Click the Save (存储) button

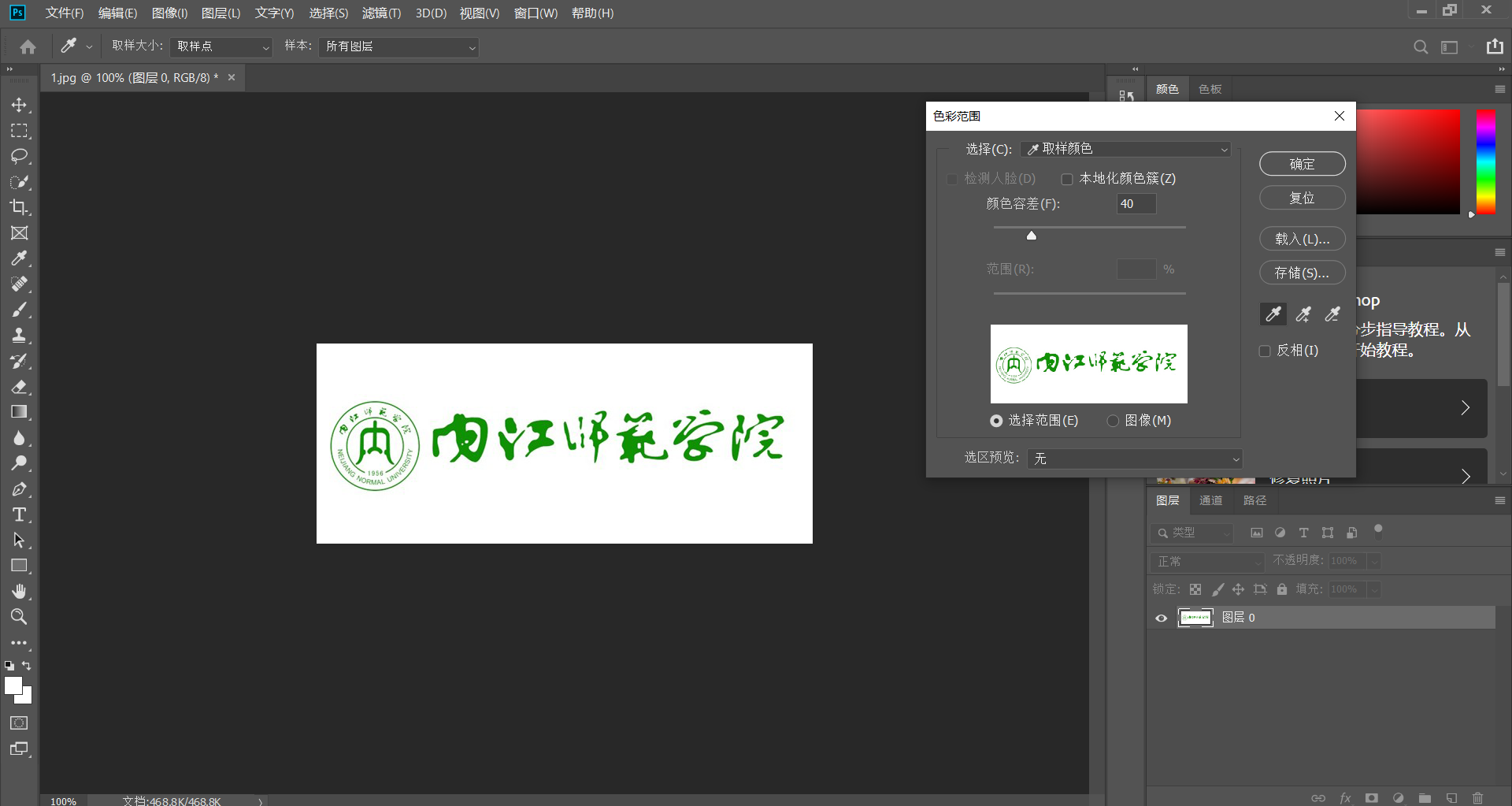click(1302, 273)
